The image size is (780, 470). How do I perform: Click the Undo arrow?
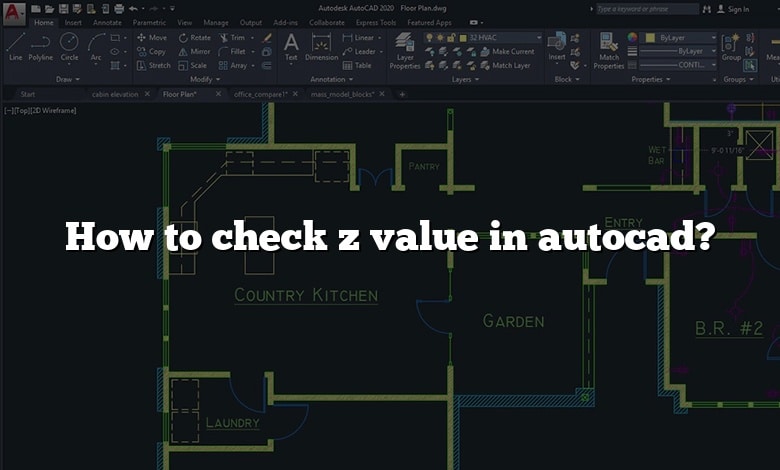(x=133, y=8)
